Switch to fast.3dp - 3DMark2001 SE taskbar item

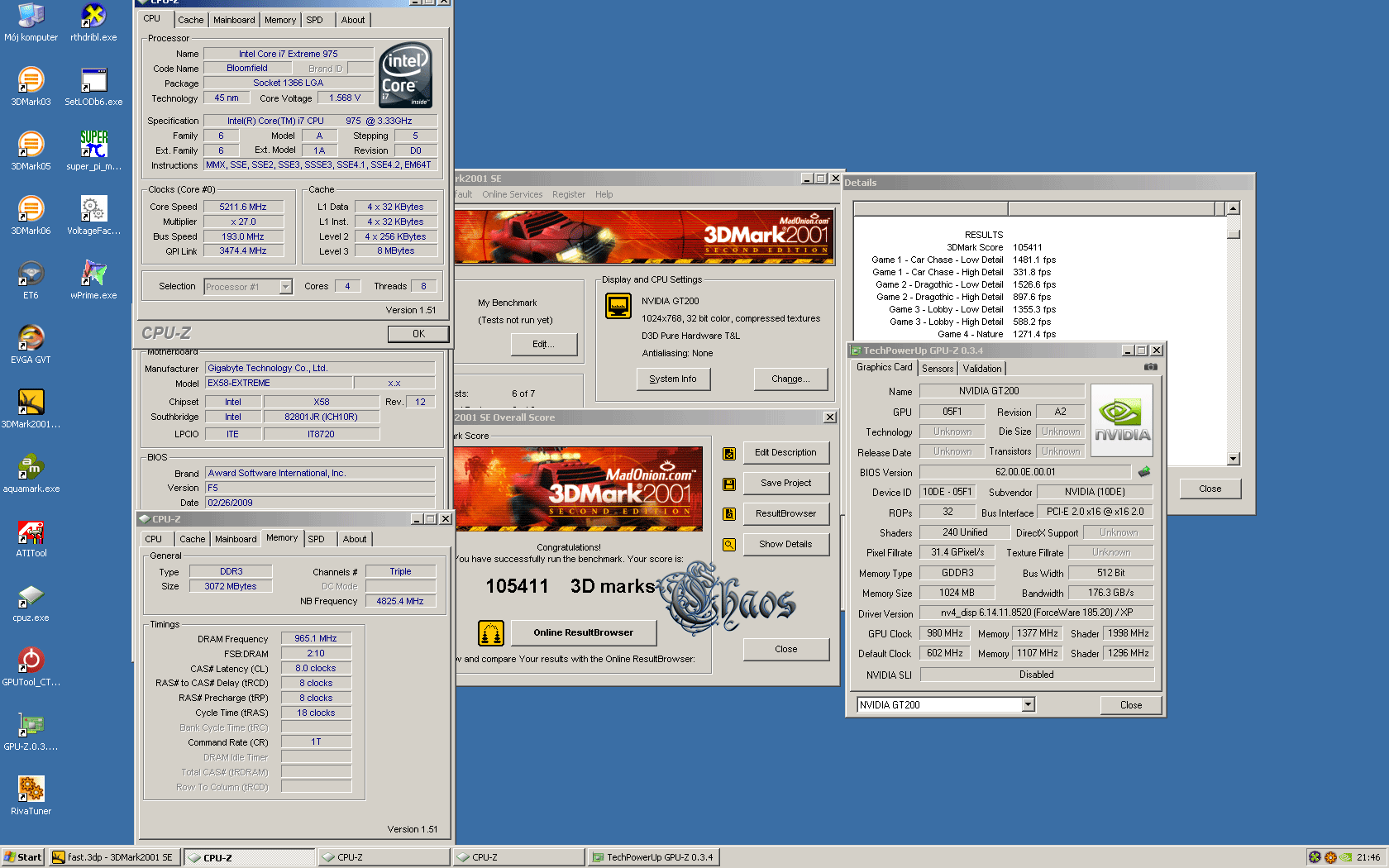click(114, 857)
